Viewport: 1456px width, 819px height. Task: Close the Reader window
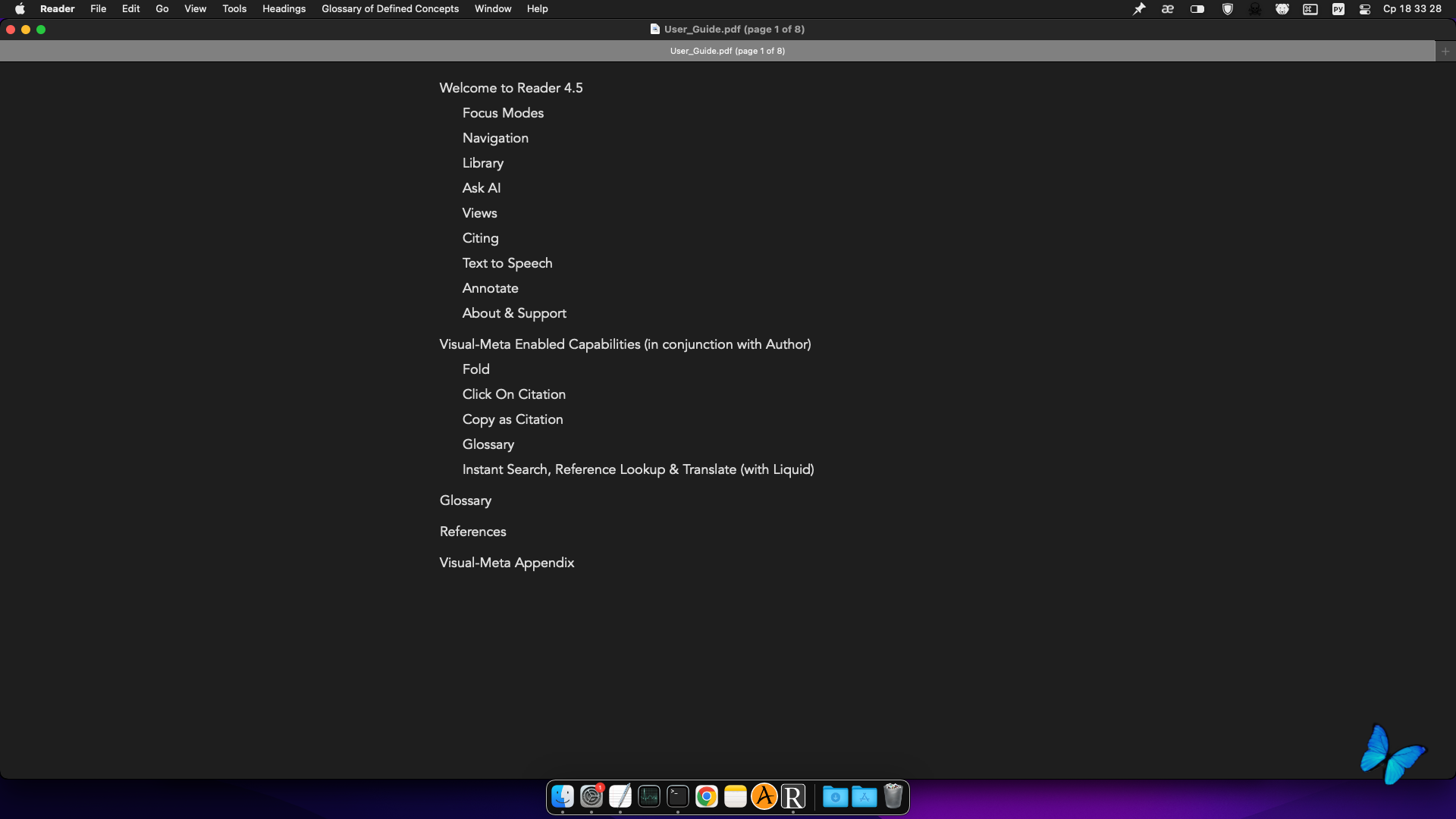11,30
